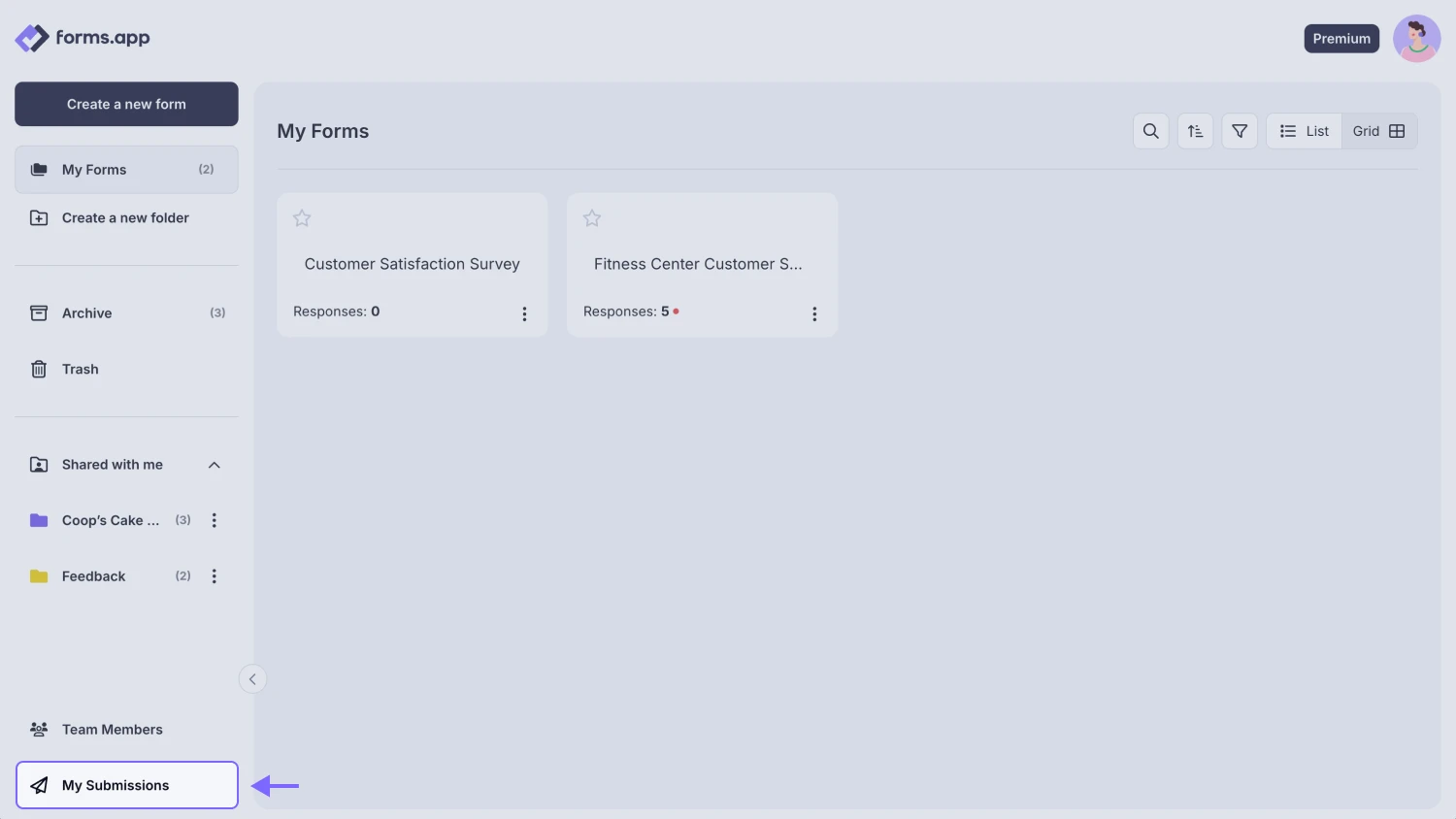Image resolution: width=1456 pixels, height=819 pixels.
Task: Open the search icon
Action: 1150,130
